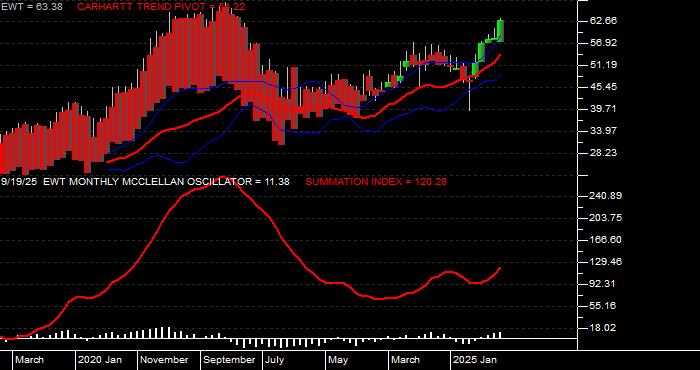Click the 166.60 oscillator axis value
The height and width of the screenshot is (370, 700).
point(605,240)
